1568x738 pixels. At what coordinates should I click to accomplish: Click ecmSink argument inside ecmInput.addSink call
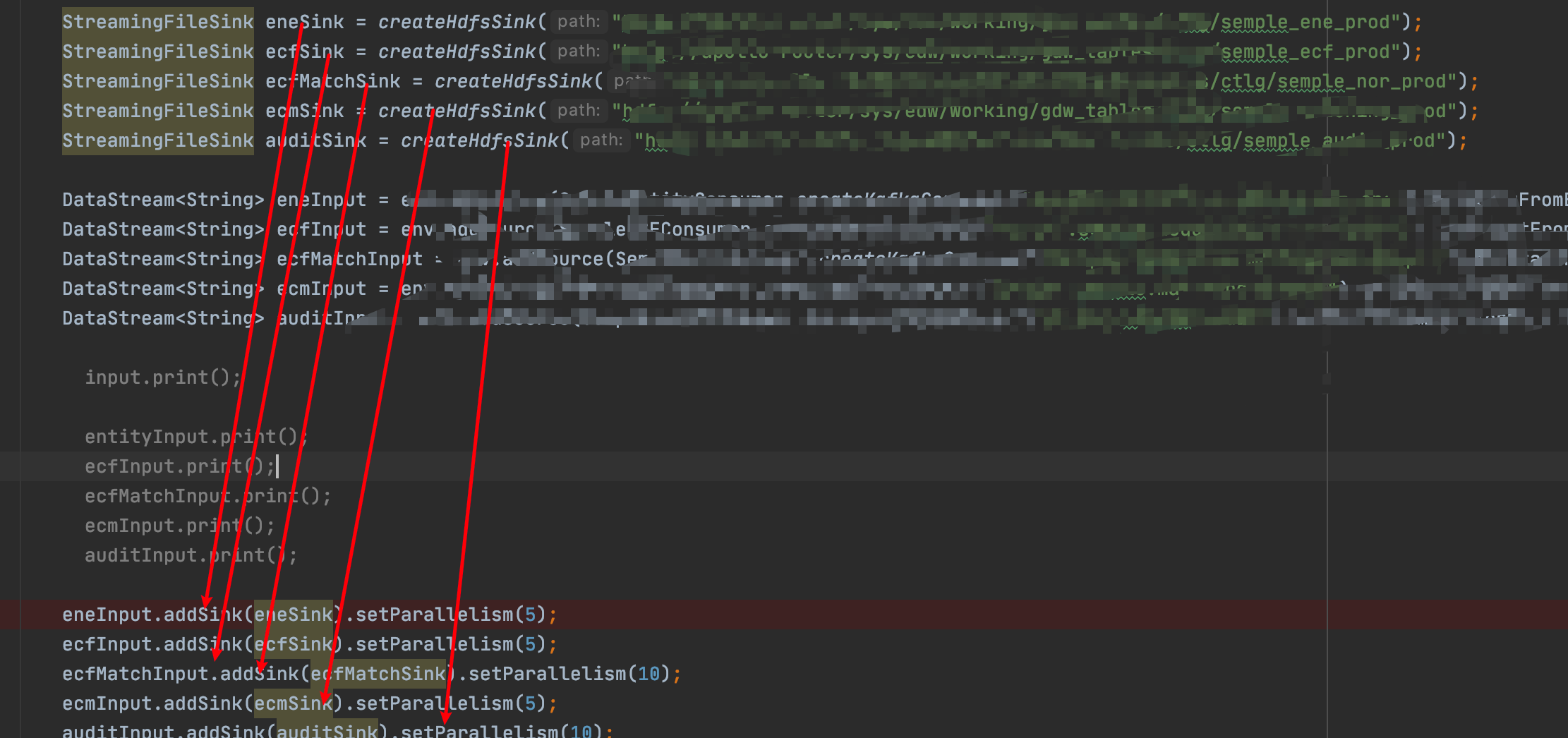[x=294, y=703]
